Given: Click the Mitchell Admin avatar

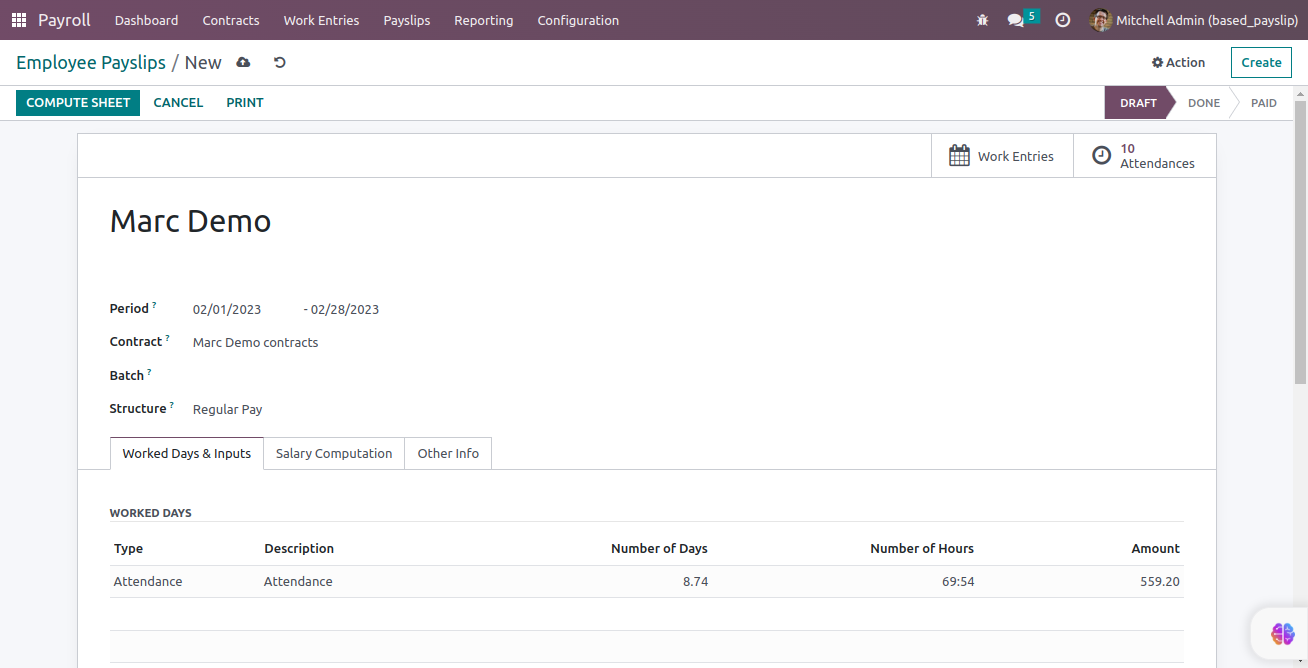Looking at the screenshot, I should coord(1100,20).
